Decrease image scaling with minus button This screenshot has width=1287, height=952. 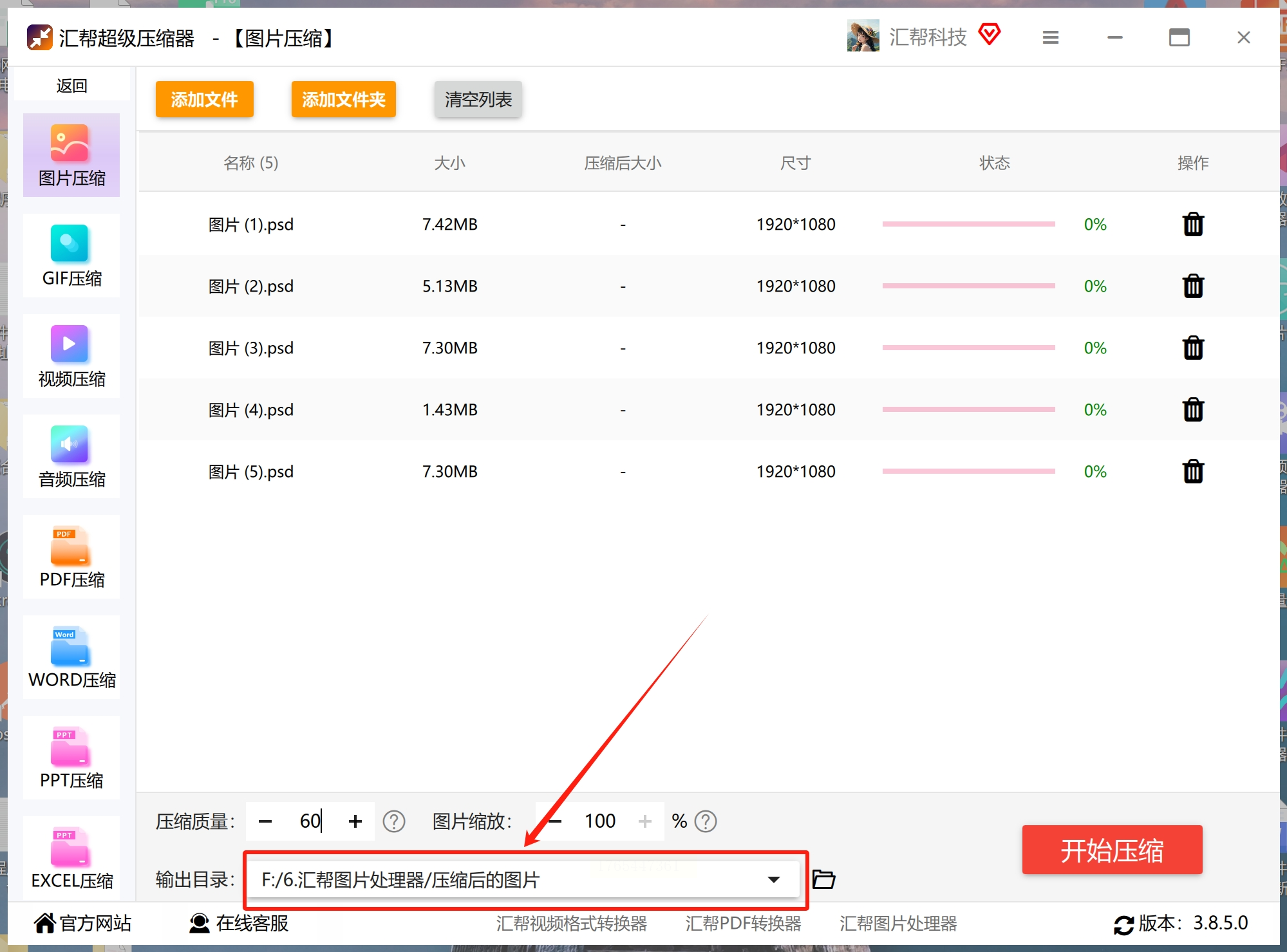click(555, 821)
